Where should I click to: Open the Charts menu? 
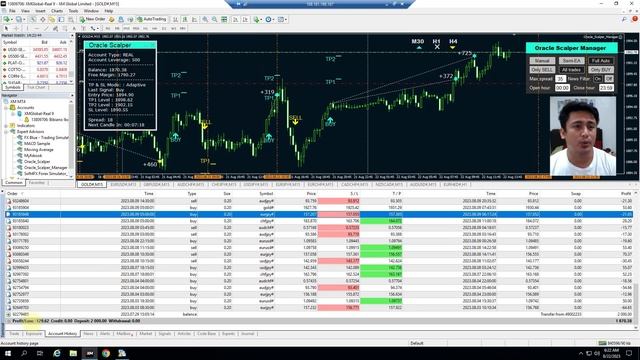tap(57, 11)
